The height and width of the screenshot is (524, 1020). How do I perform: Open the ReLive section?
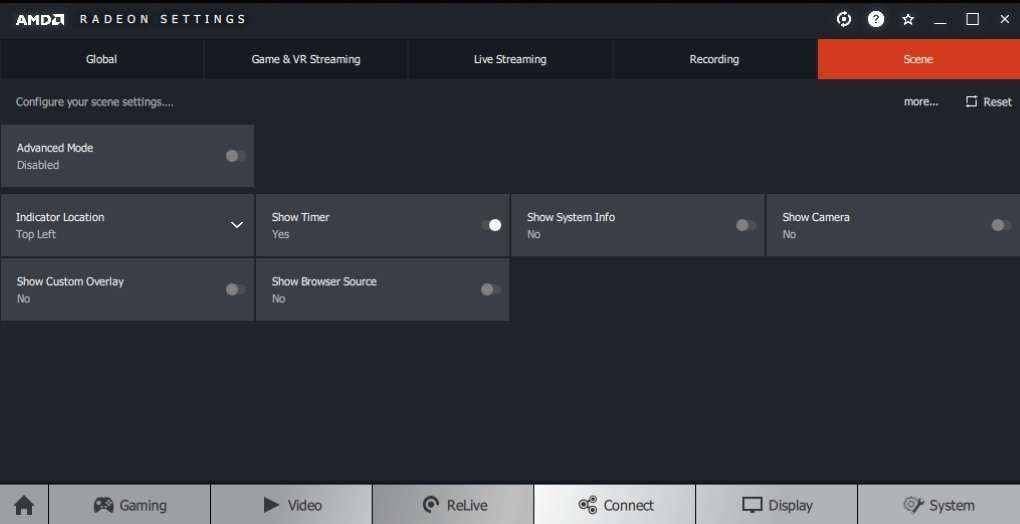coord(453,504)
